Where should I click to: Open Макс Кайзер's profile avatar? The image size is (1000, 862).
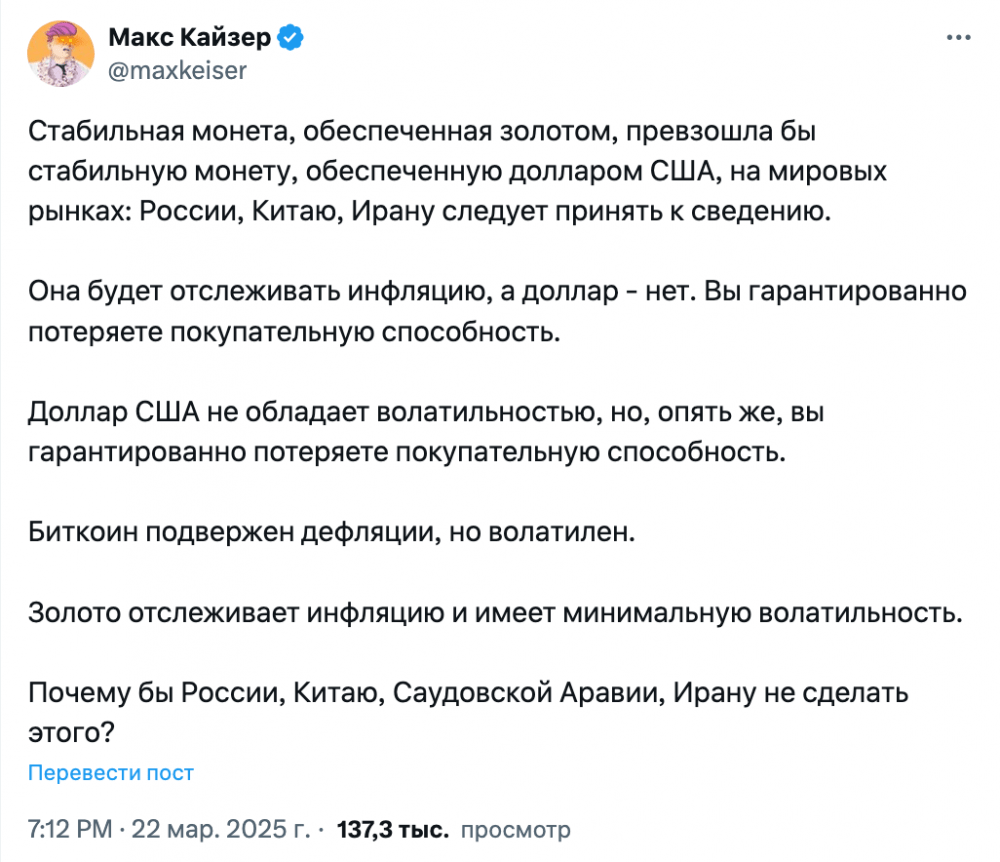tap(61, 54)
